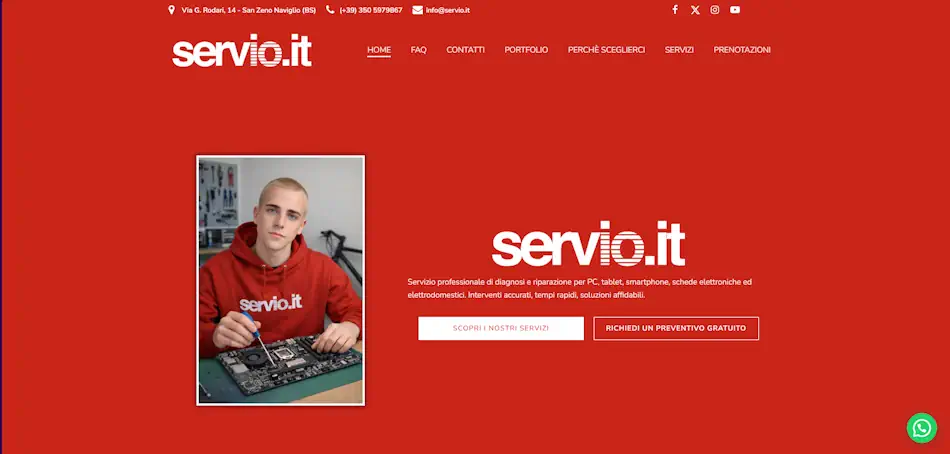The image size is (950, 454).
Task: Open the Instagram social icon
Action: [715, 10]
